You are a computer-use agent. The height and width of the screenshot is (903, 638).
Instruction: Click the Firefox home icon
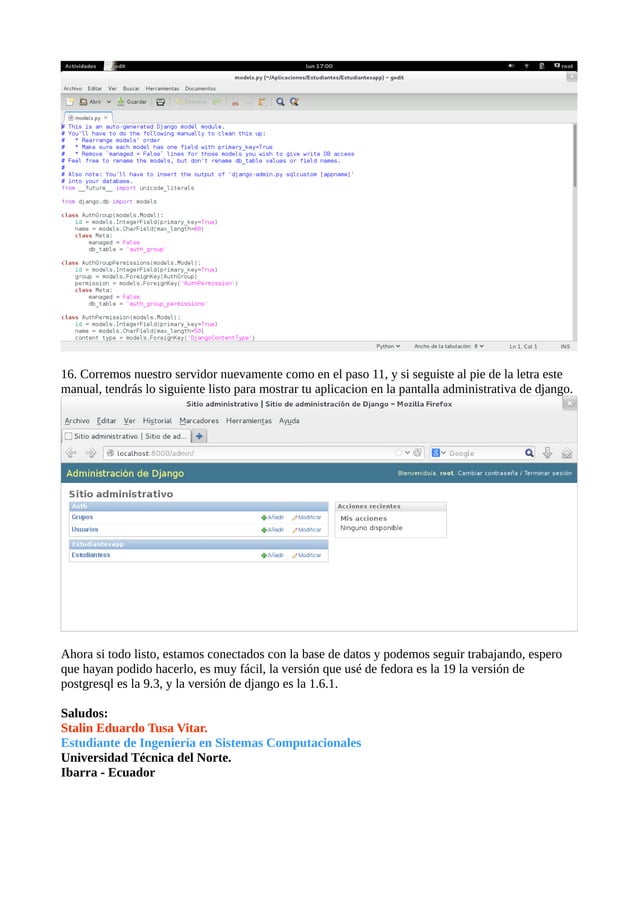(x=567, y=453)
